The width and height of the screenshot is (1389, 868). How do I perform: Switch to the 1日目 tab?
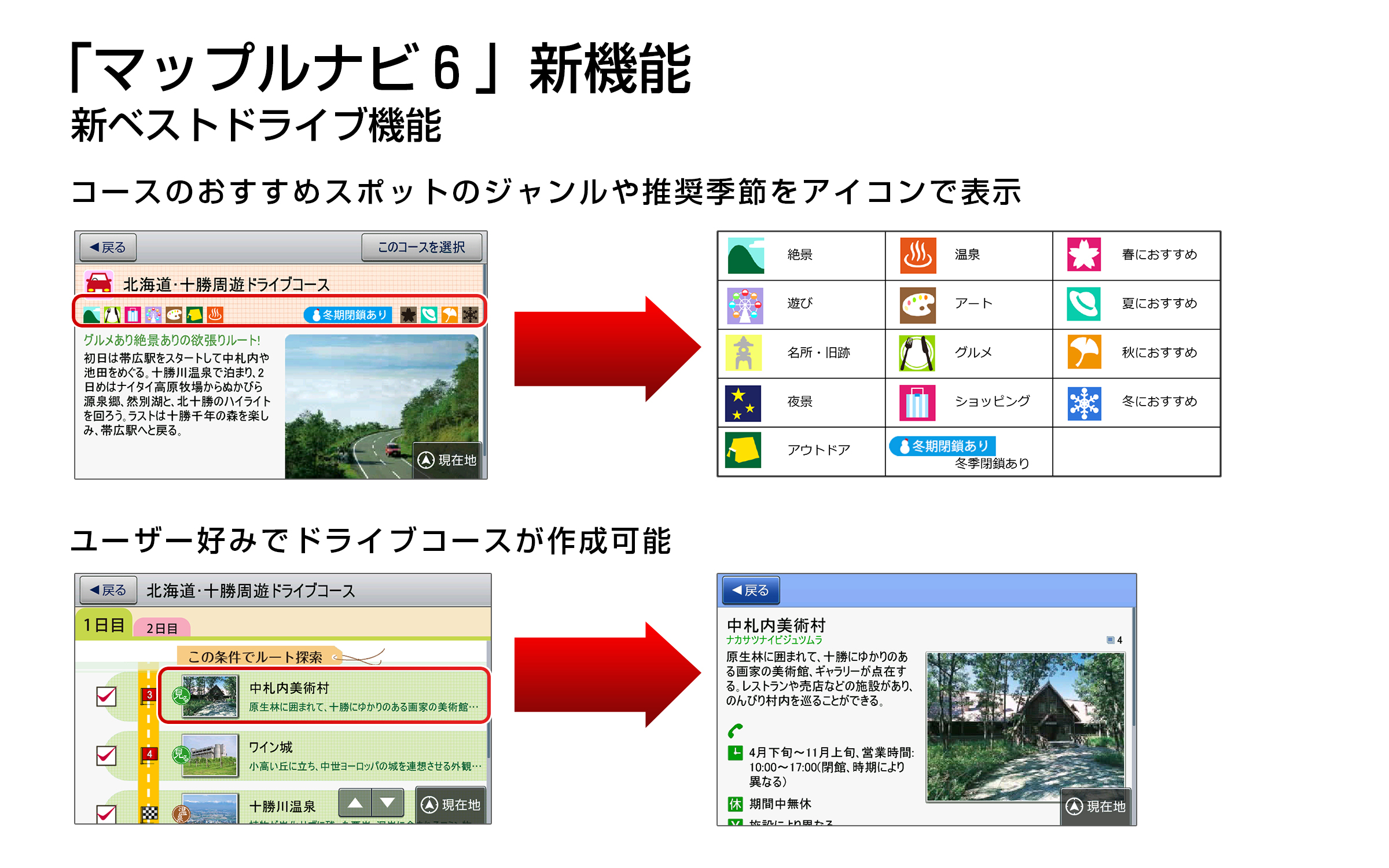pos(104,625)
